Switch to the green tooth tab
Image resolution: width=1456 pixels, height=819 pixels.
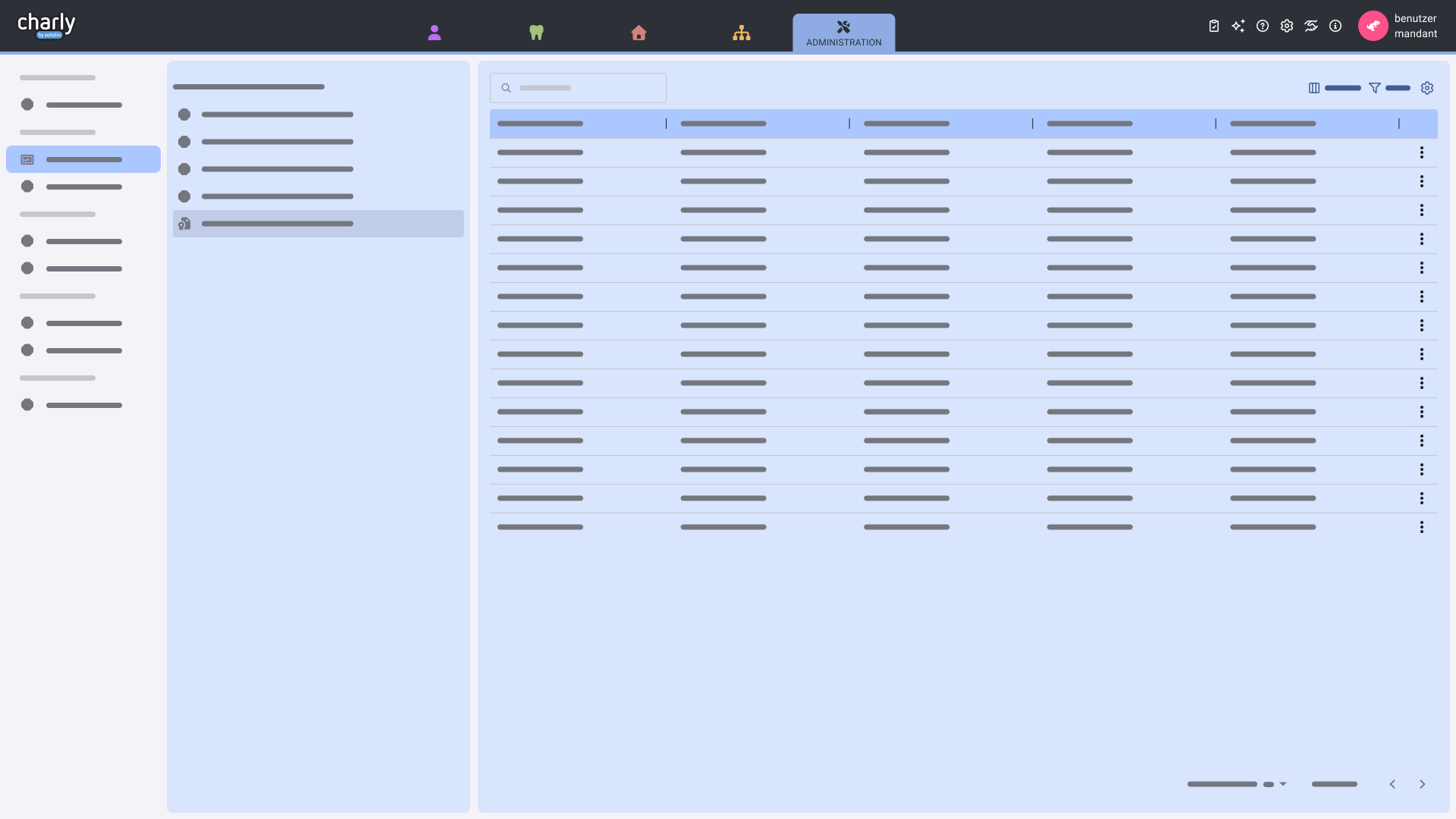[537, 33]
